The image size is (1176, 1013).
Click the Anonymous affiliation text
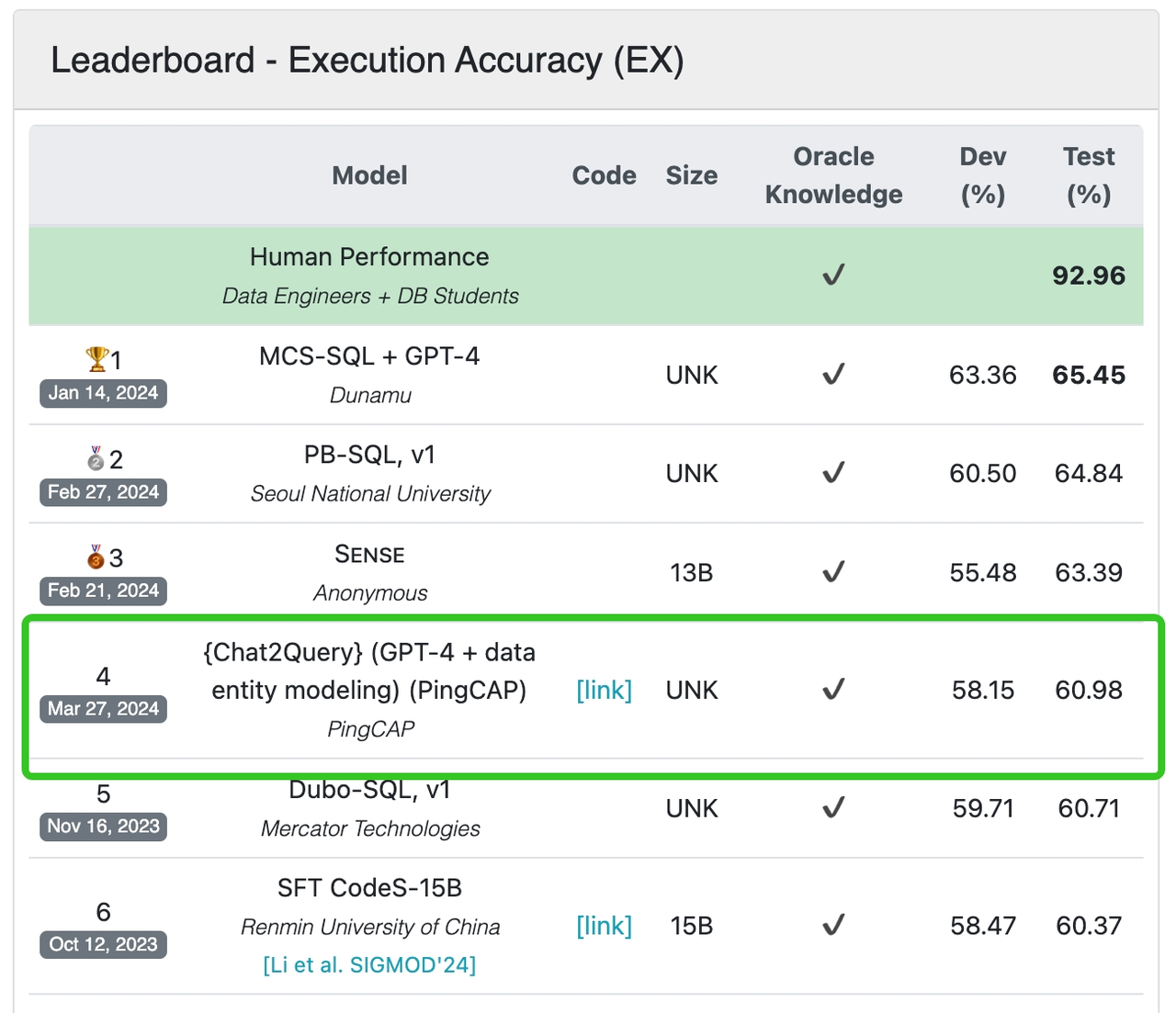point(370,592)
